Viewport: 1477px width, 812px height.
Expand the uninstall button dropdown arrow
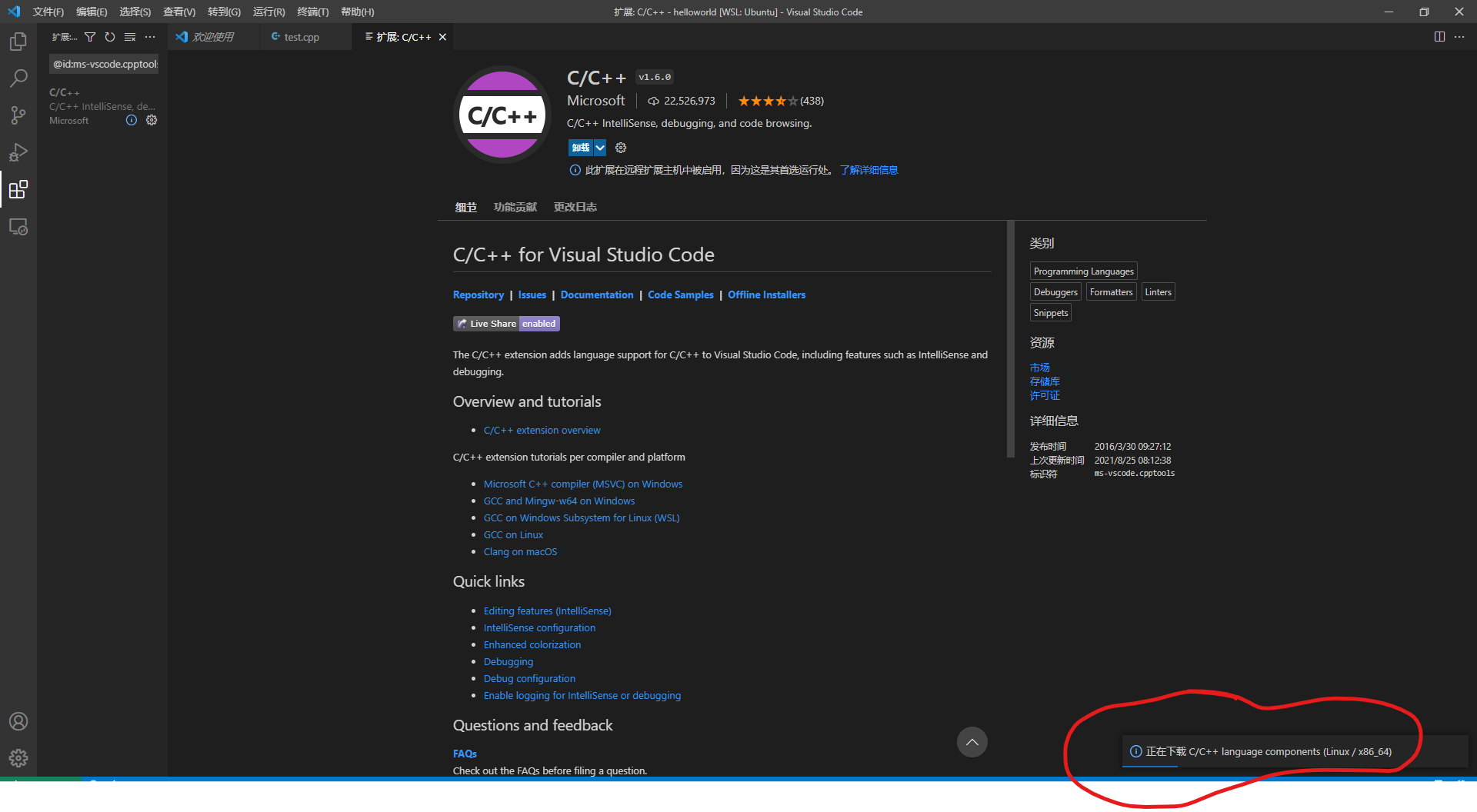click(x=600, y=148)
